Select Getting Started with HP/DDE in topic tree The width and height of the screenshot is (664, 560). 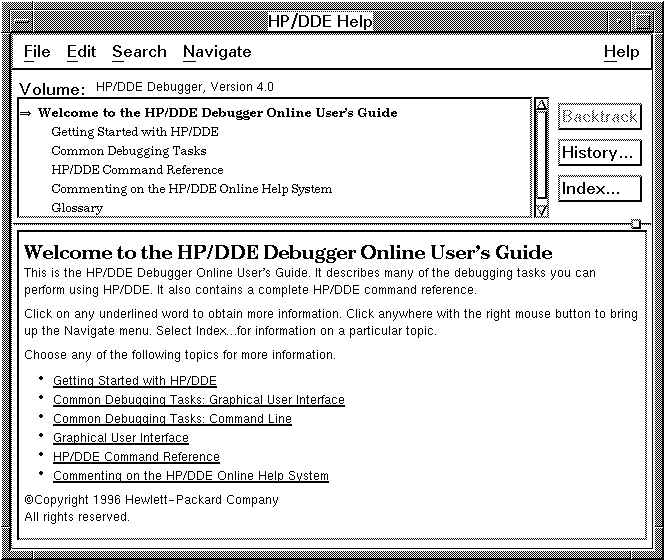[x=135, y=132]
